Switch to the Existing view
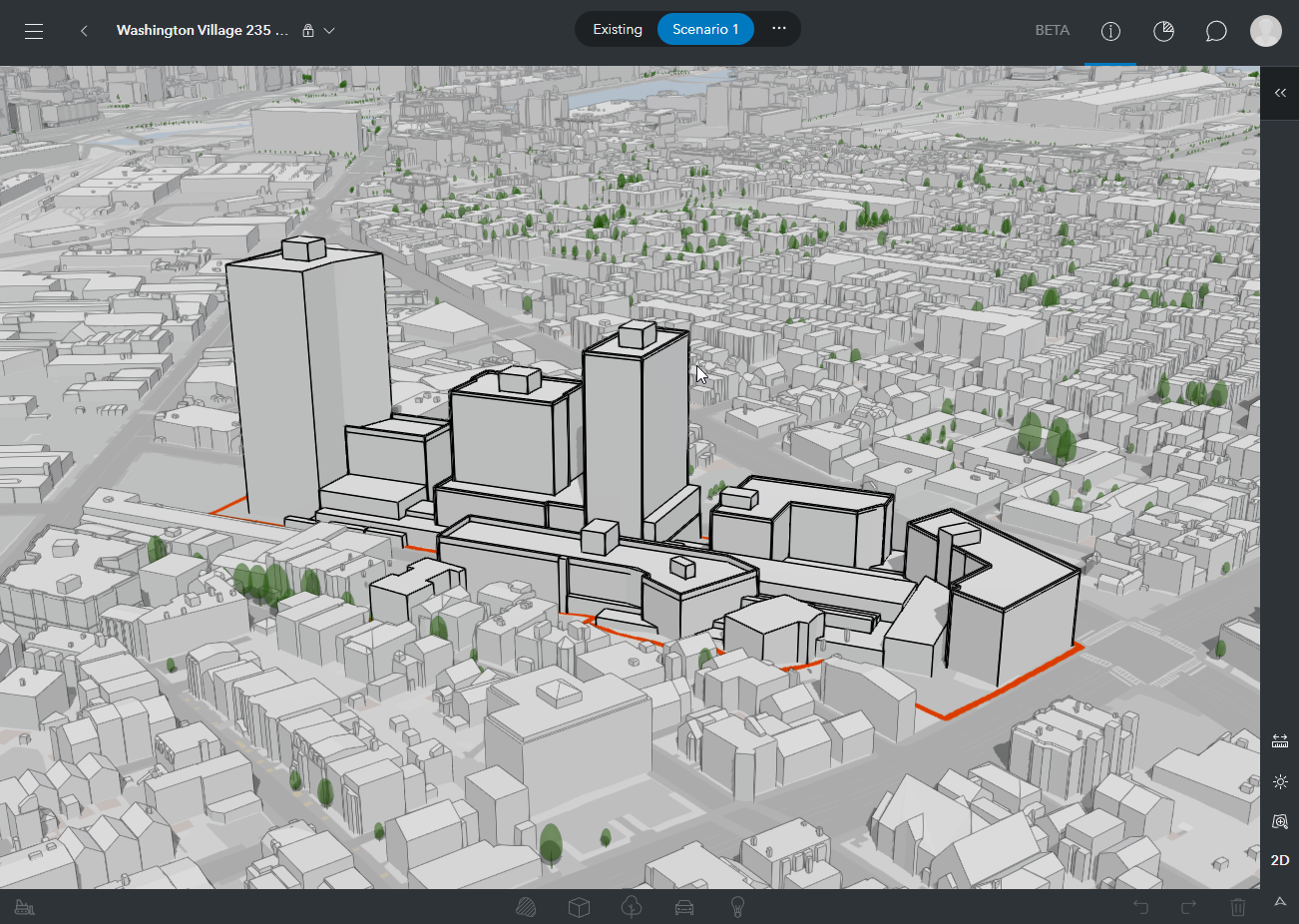 617,29
